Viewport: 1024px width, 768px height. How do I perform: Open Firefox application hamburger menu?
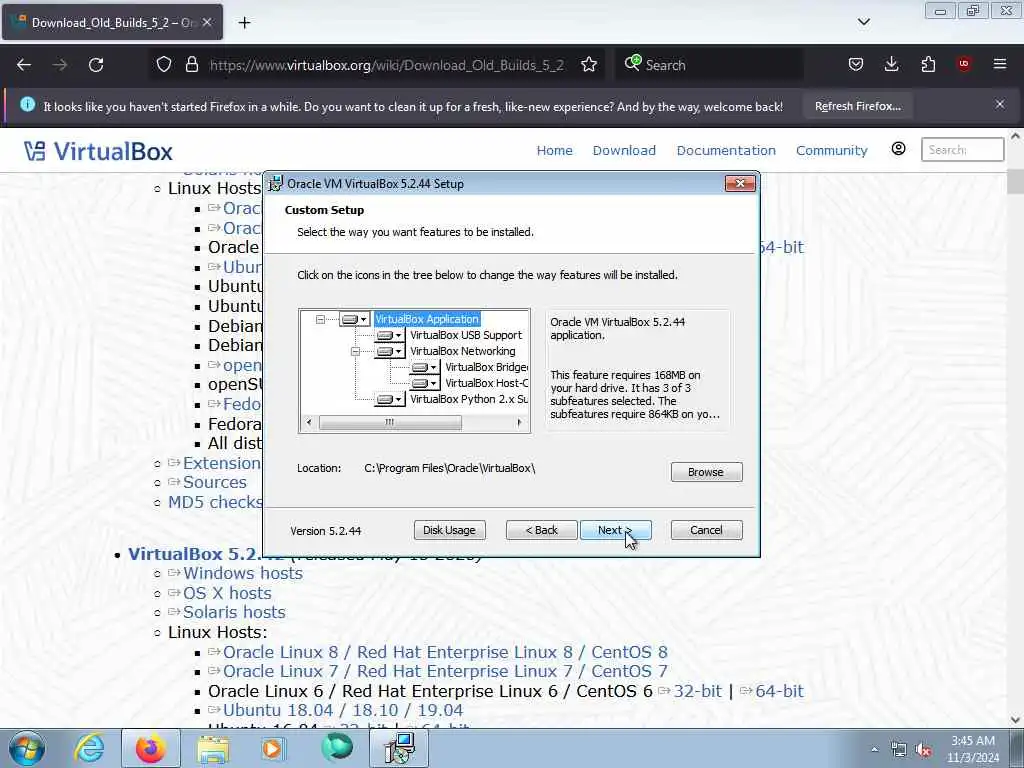pyautogui.click(x=1000, y=64)
